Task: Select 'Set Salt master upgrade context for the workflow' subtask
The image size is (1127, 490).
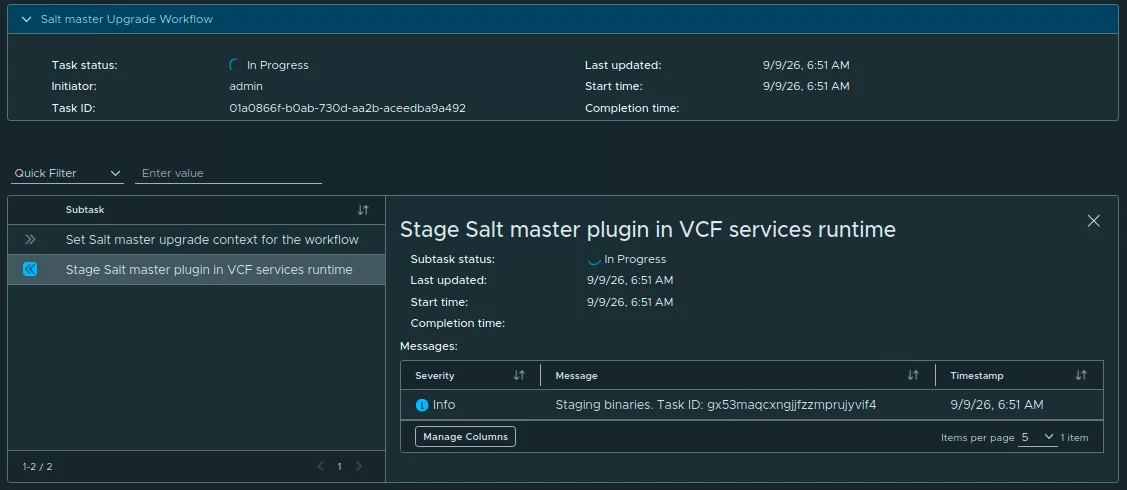Action: click(212, 239)
